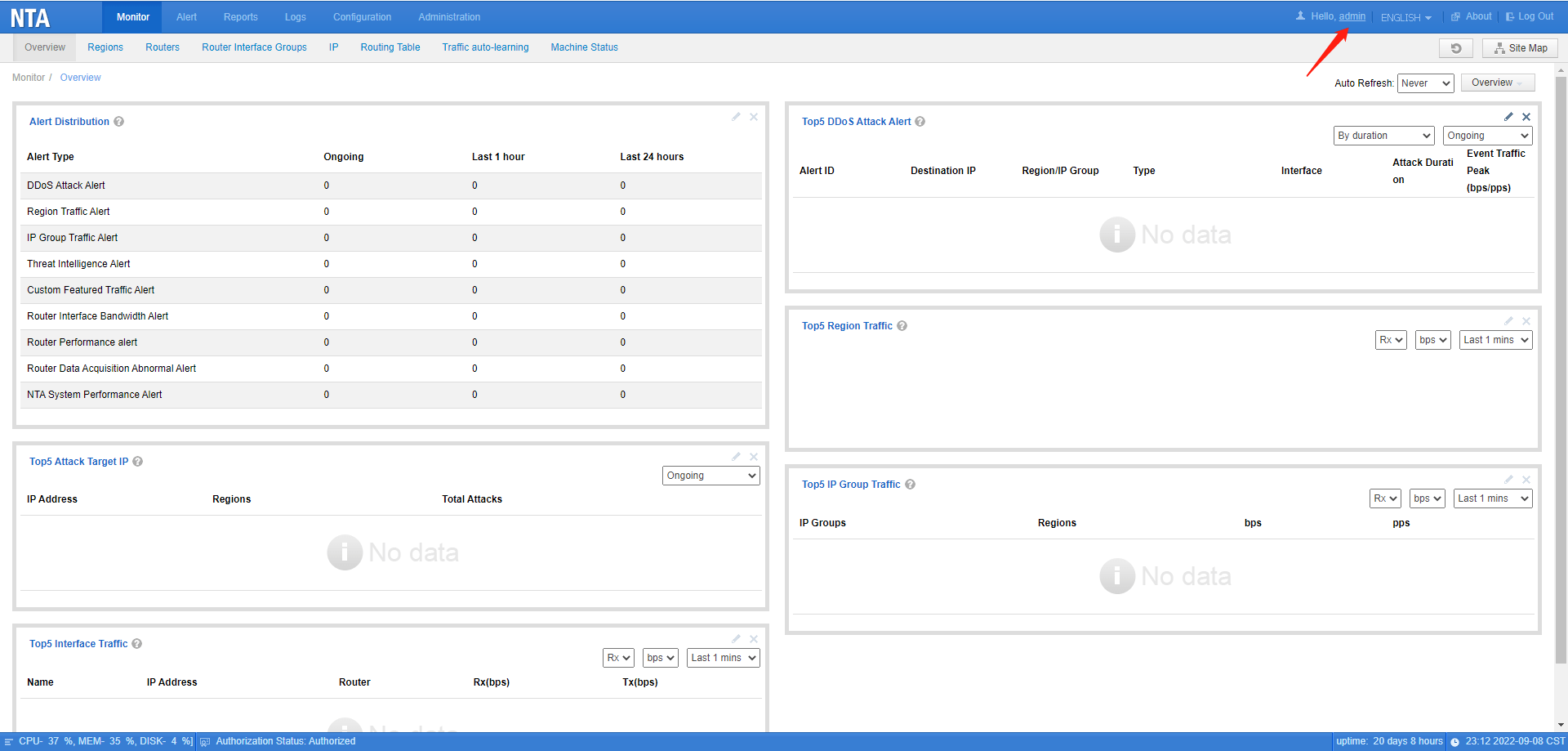Click the menu icon before CPU status
Image resolution: width=1568 pixels, height=751 pixels.
[9, 742]
